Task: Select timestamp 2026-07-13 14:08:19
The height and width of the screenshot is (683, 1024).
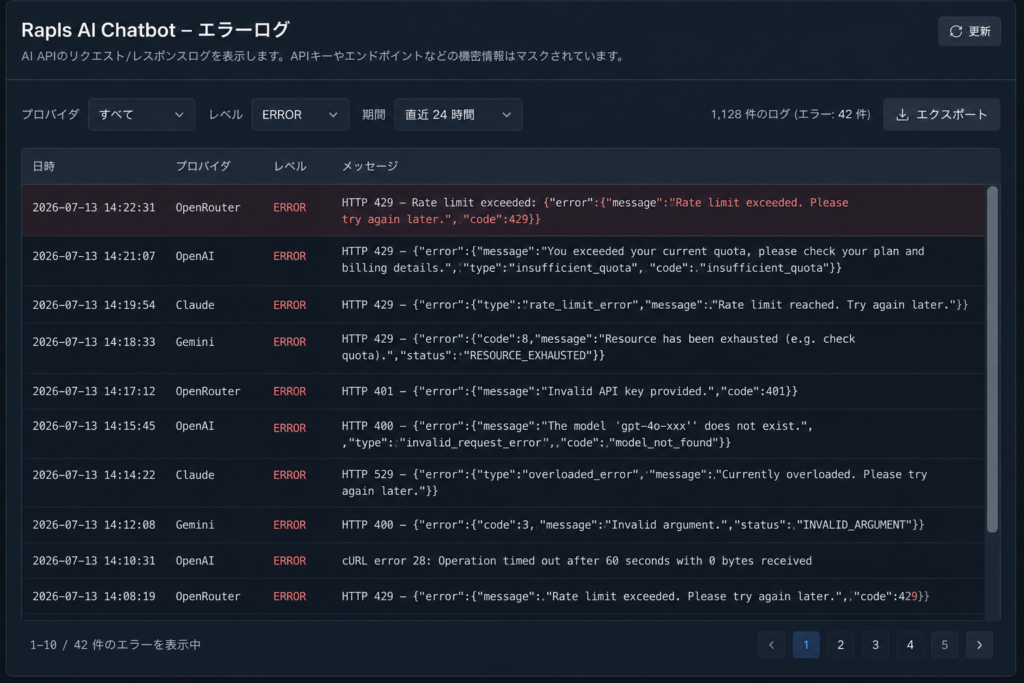Action: pyautogui.click(x=94, y=596)
